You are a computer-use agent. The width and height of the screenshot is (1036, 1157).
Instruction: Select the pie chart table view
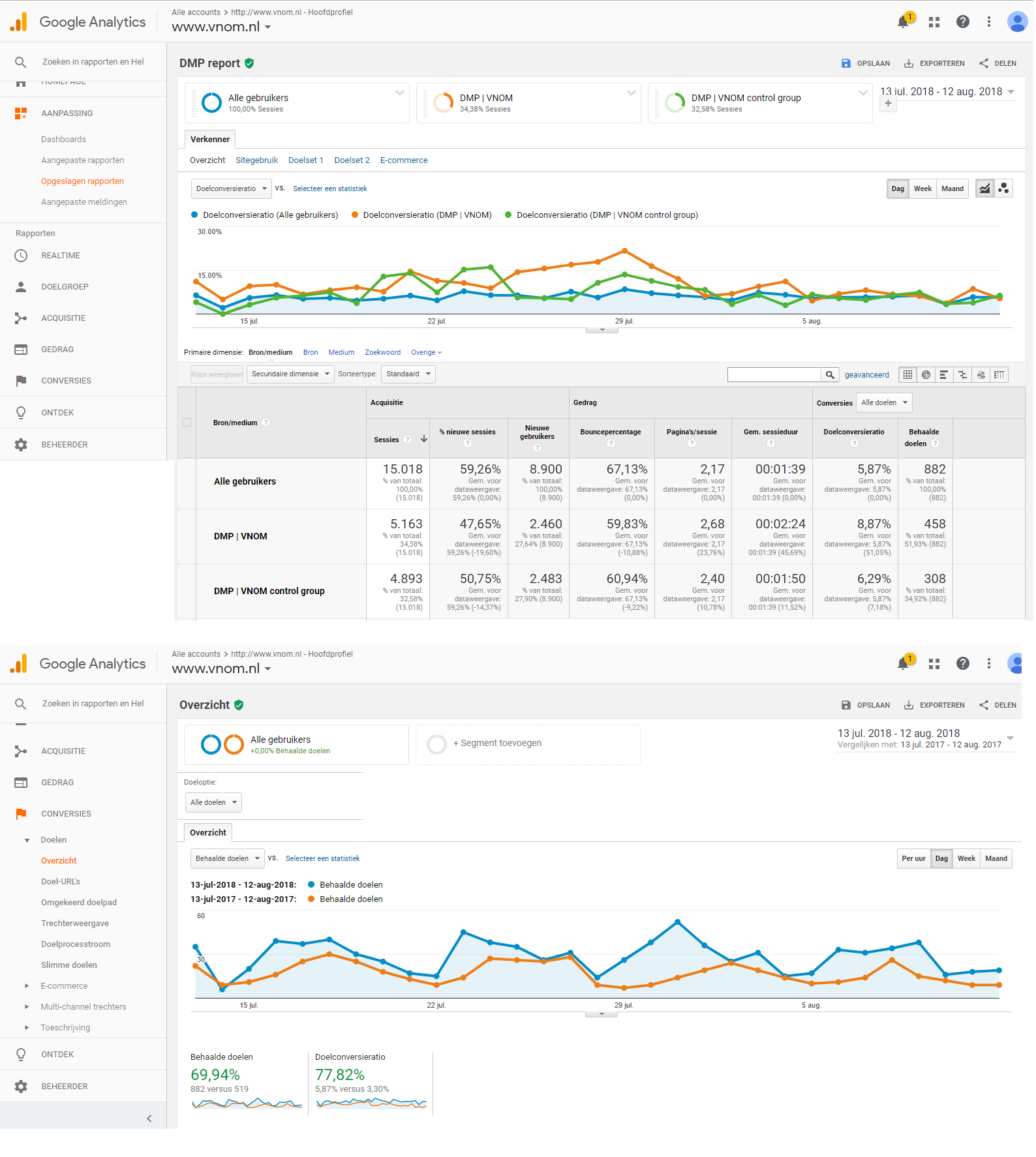(x=926, y=374)
